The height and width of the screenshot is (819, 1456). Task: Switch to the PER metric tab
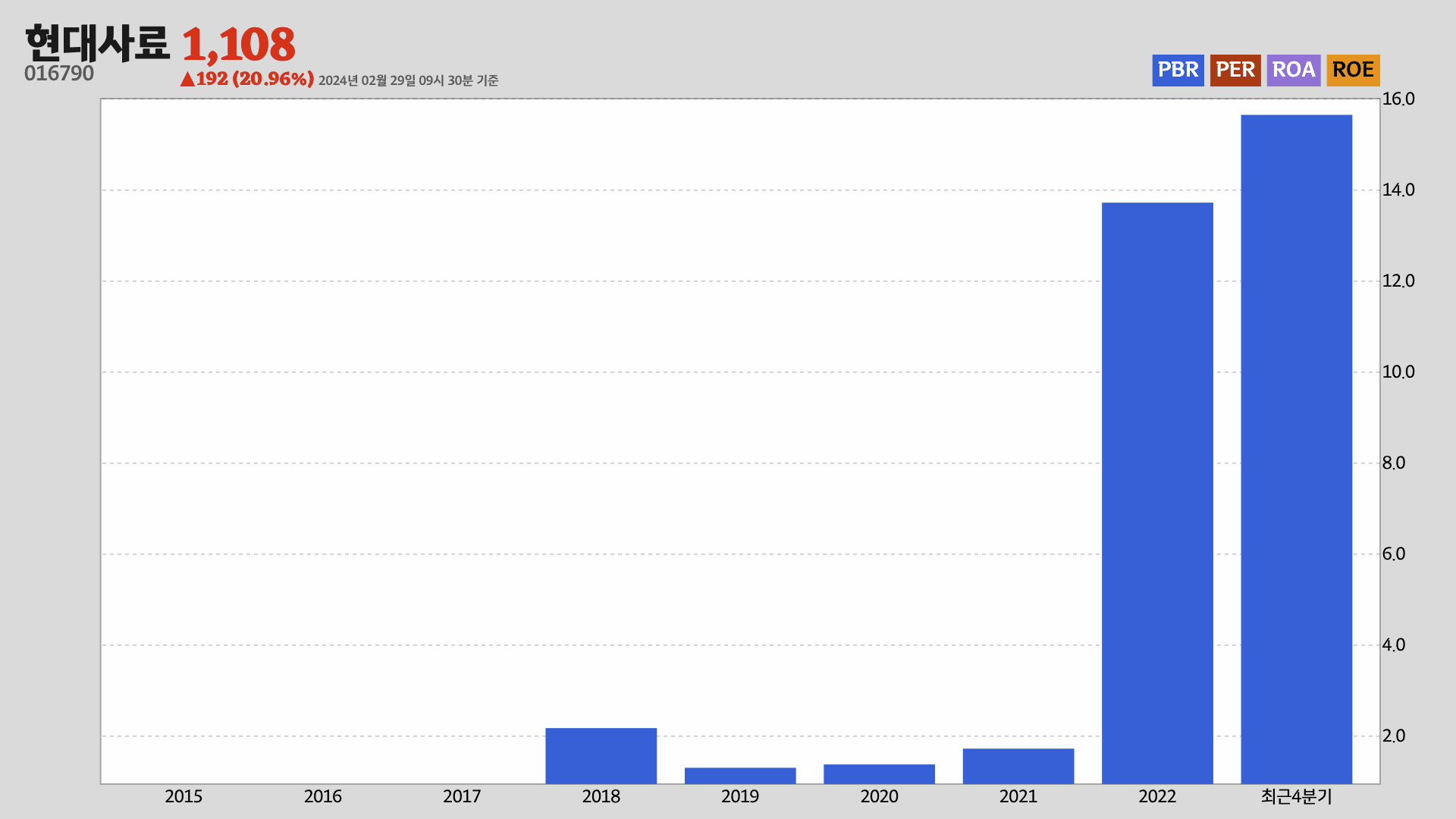tap(1235, 70)
